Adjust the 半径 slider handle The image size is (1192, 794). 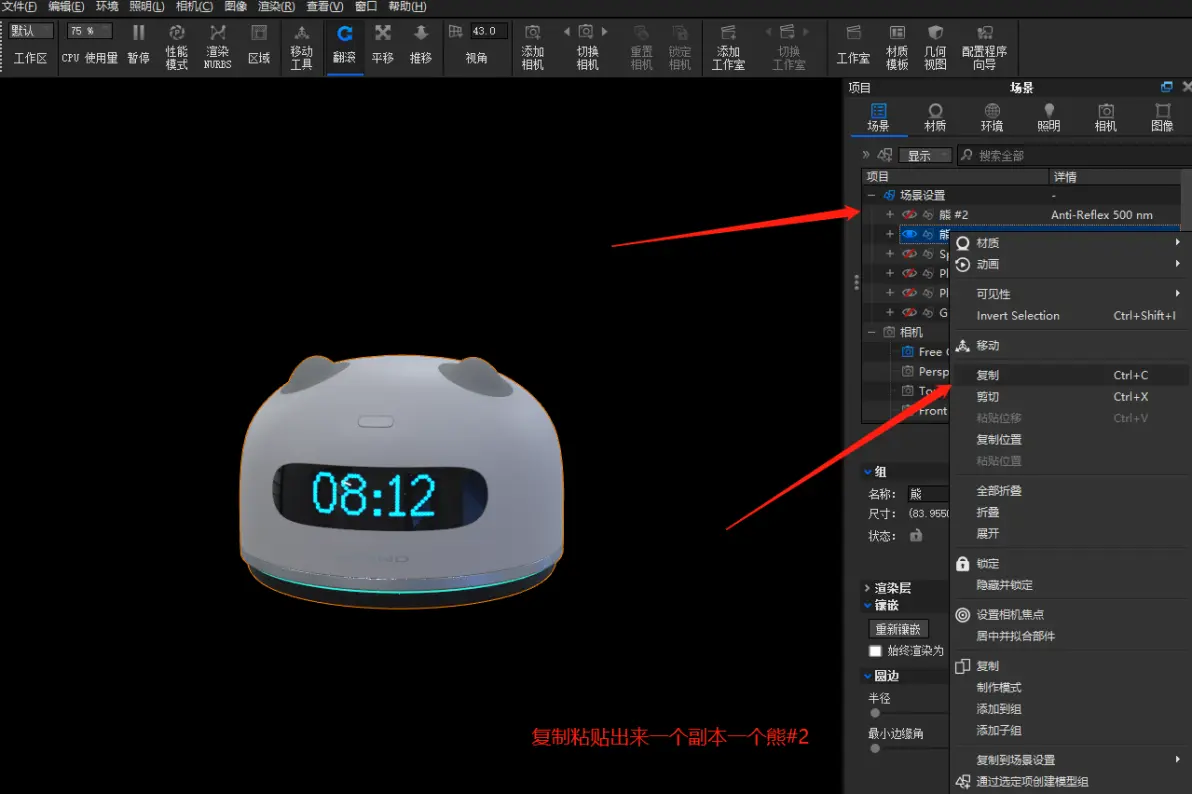[x=875, y=713]
